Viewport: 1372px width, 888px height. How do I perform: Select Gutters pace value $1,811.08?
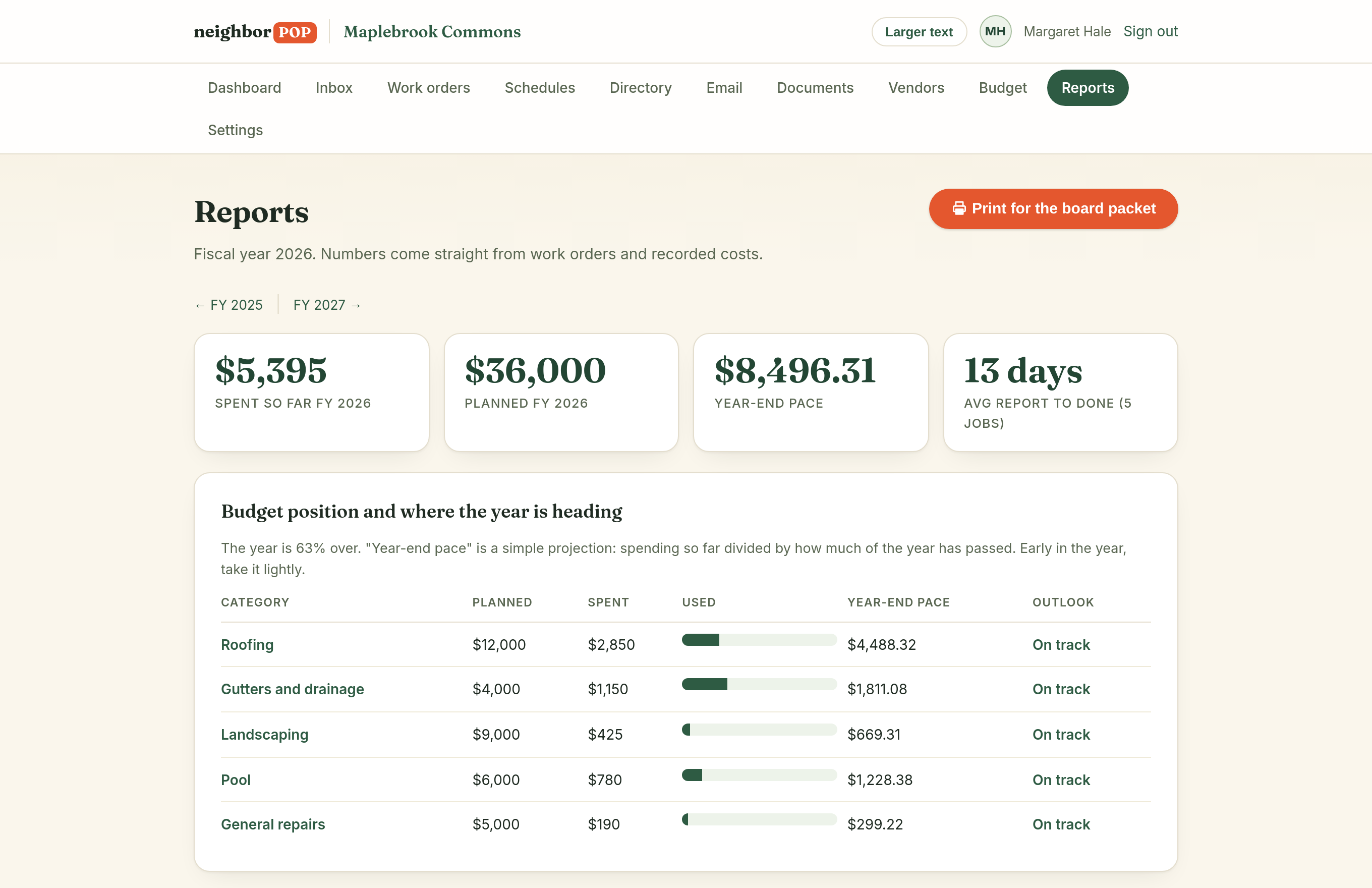coord(877,689)
